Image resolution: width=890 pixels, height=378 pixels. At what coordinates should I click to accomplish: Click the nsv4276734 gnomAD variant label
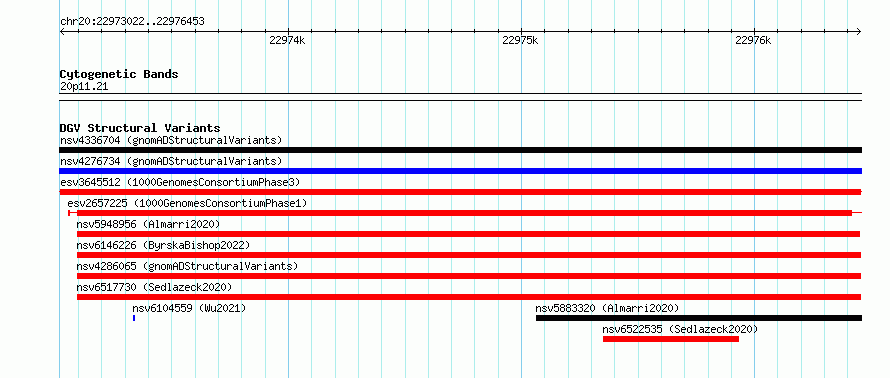coord(171,161)
